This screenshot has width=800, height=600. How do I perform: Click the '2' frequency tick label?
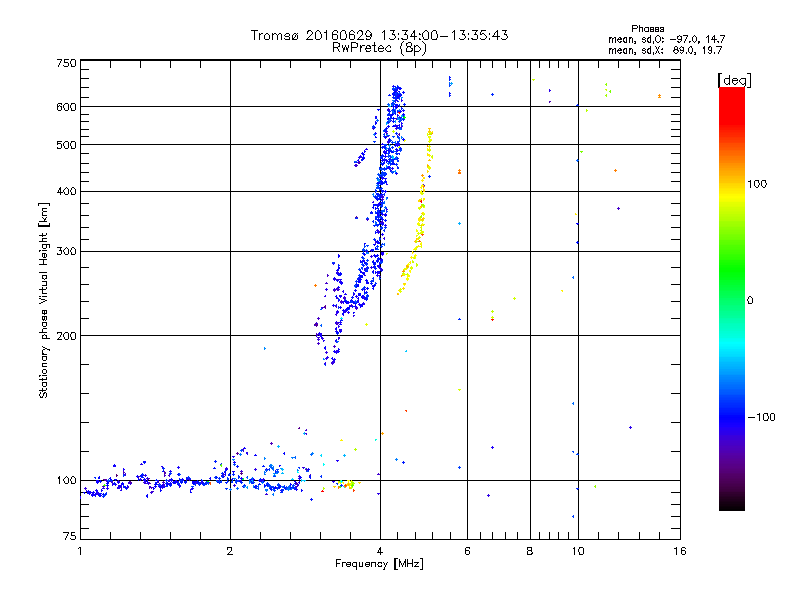(x=230, y=551)
